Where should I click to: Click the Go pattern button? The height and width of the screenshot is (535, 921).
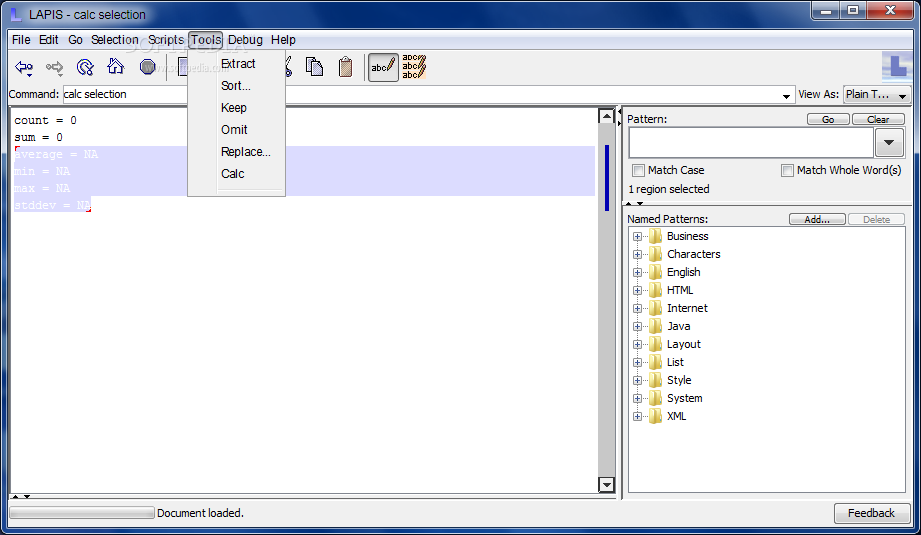coord(828,119)
